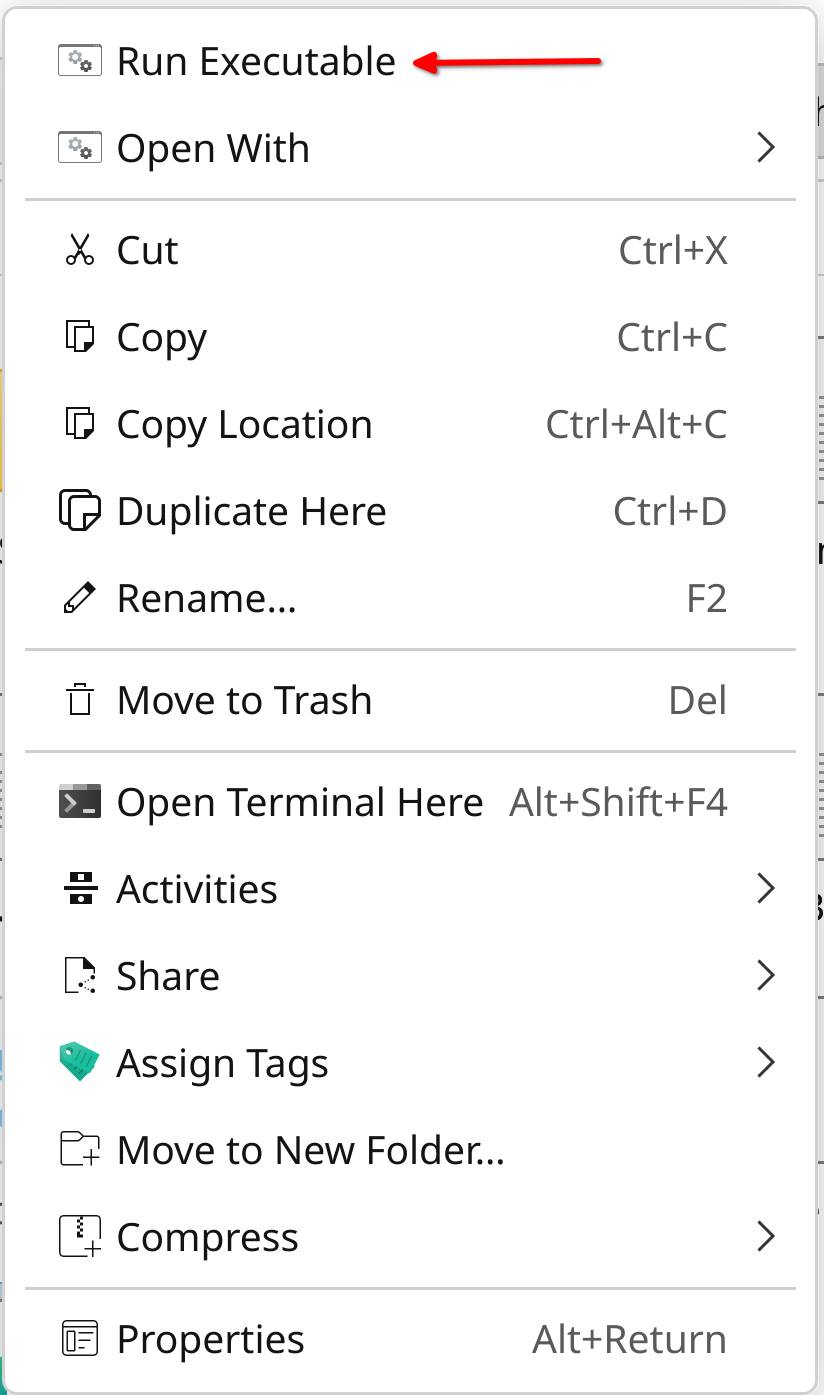
Task: Expand the Assign Tags submenu arrow
Action: [x=766, y=1063]
